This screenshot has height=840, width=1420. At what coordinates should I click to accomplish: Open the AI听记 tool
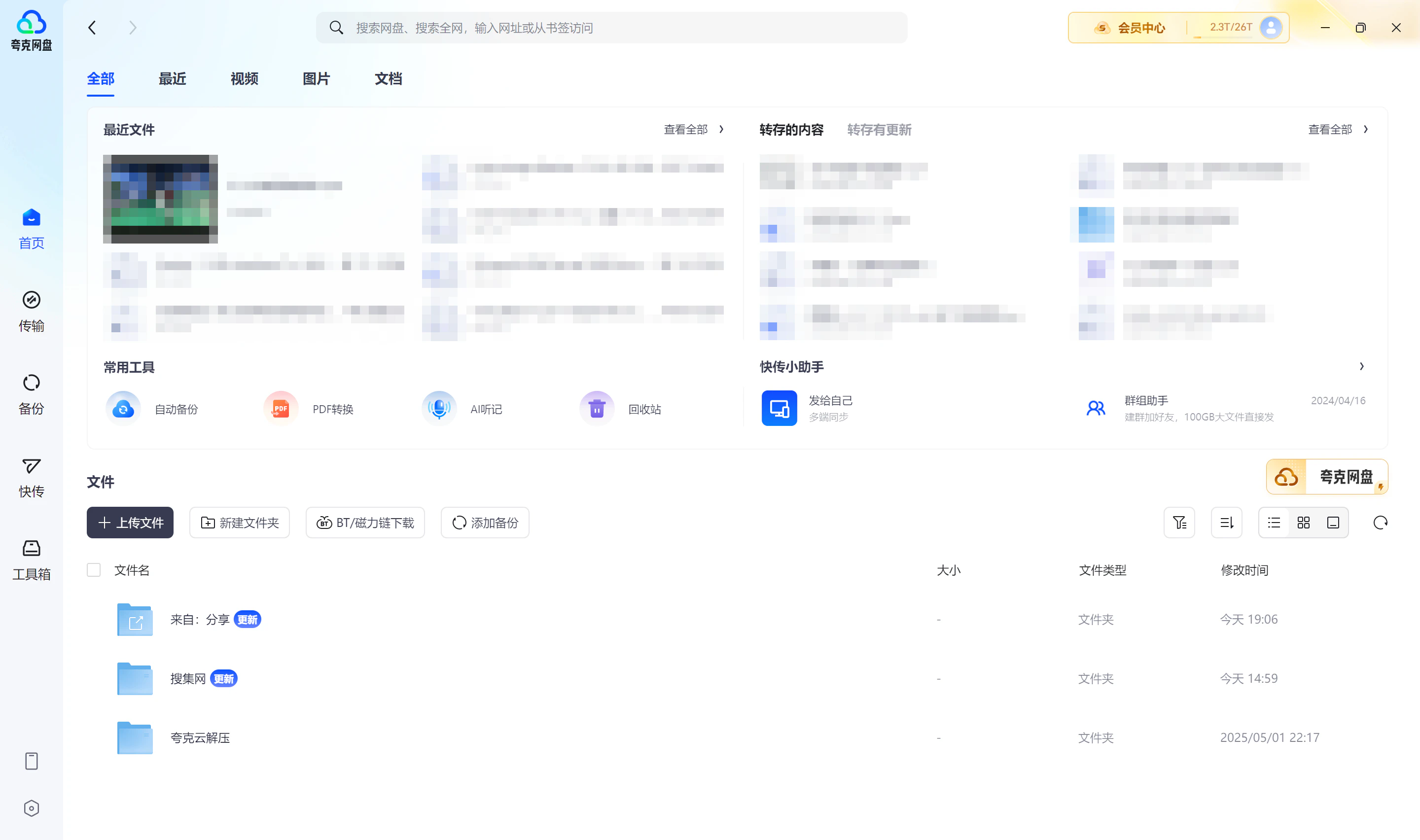point(462,408)
